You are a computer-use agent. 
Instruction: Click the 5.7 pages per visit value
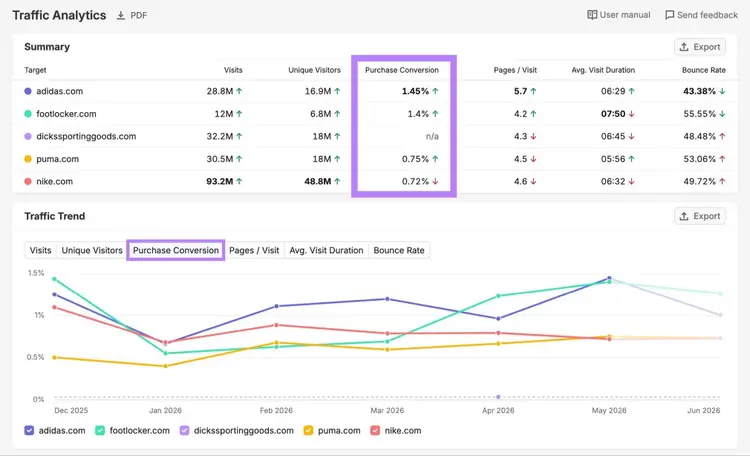520,91
